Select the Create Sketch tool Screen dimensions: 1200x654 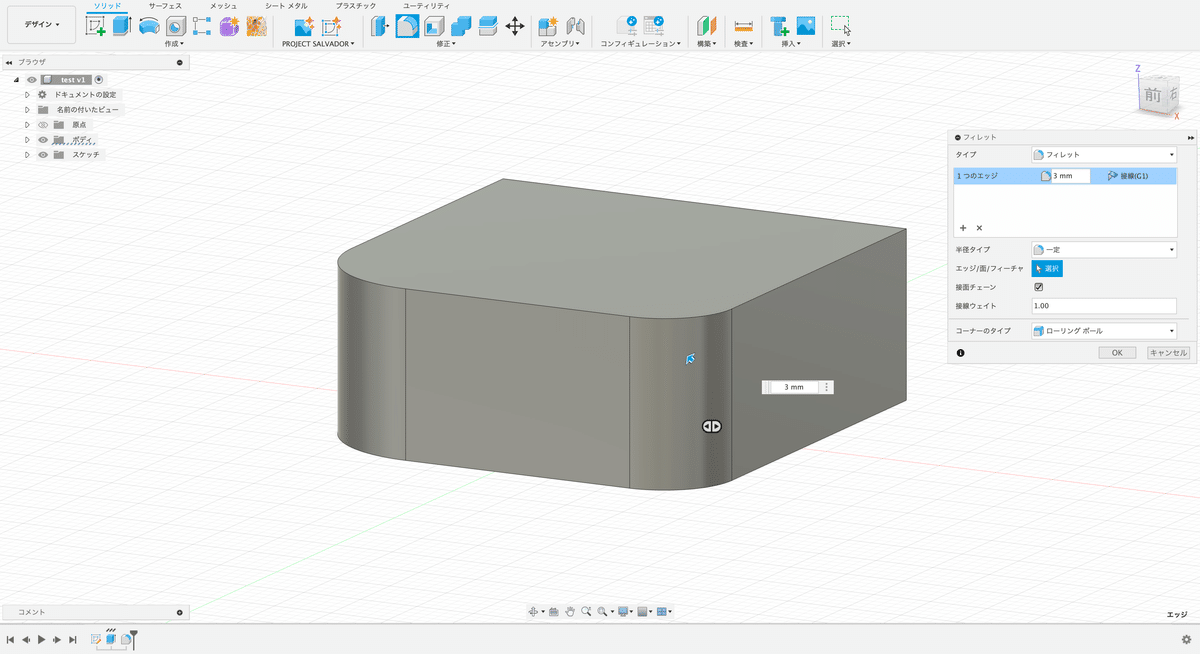(96, 27)
